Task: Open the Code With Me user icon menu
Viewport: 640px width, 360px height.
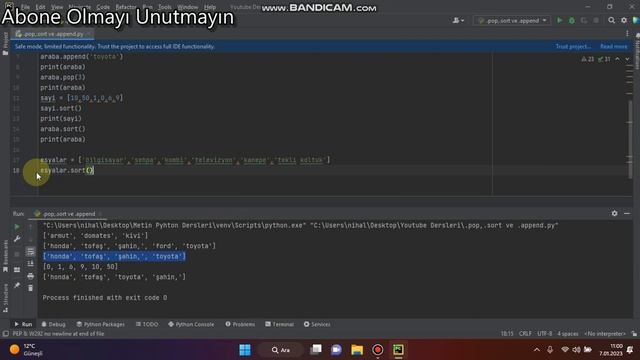Action: (x=458, y=20)
